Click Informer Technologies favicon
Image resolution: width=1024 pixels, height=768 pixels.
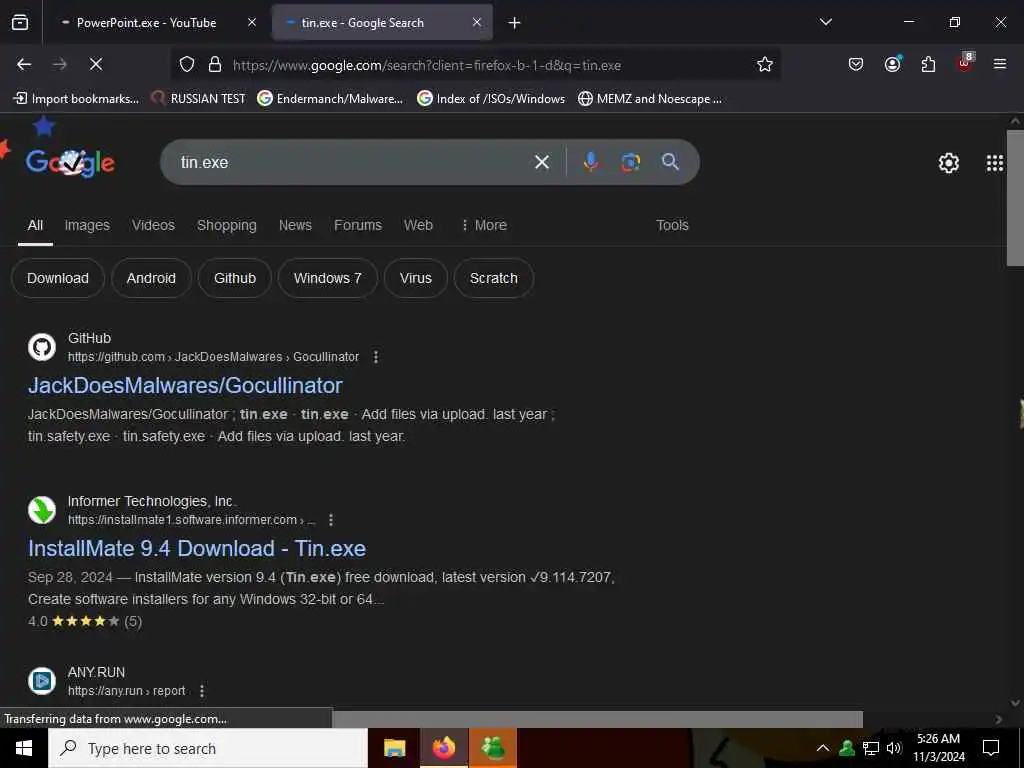(42, 510)
